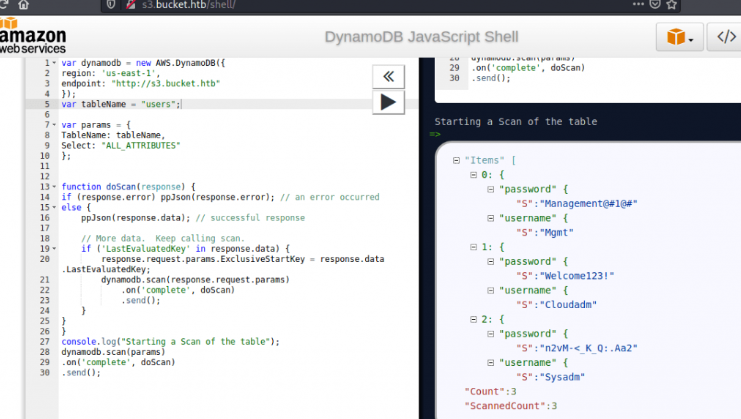This screenshot has width=741, height=419.
Task: Click the "Sysadm" username value
Action: pos(562,377)
